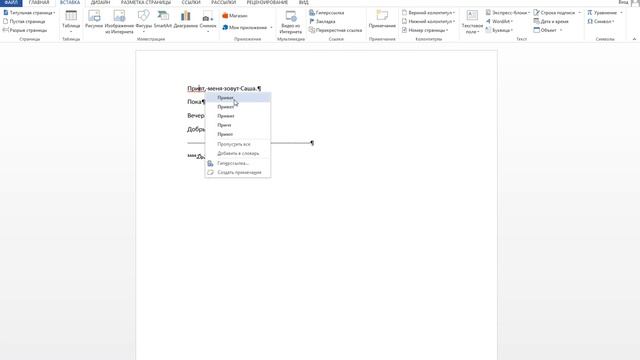Open the Мои приложения dropdown arrow
Screen dimensions: 640x360
(271, 28)
